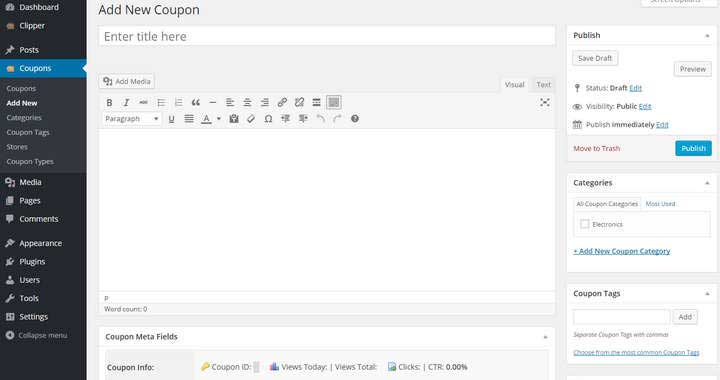Click the coupon tags input field
This screenshot has width=720, height=380.
tap(621, 317)
